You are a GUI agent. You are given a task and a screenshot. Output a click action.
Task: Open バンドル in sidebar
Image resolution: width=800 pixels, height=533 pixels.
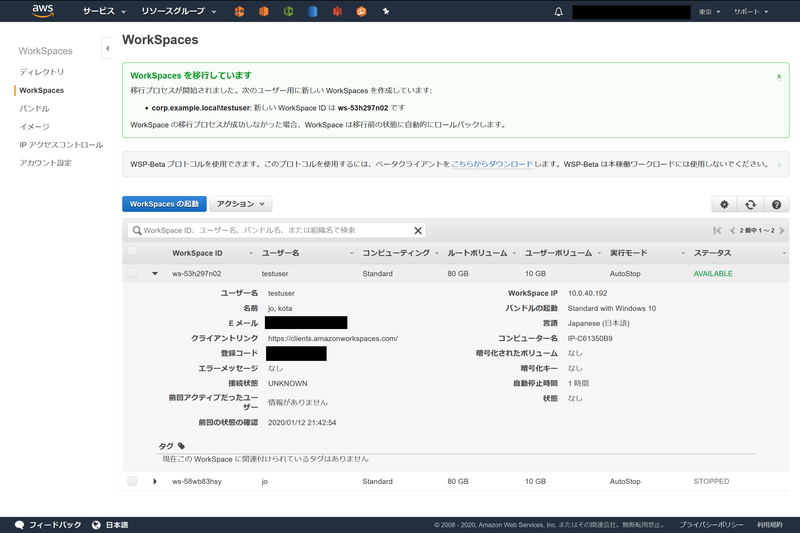34,109
